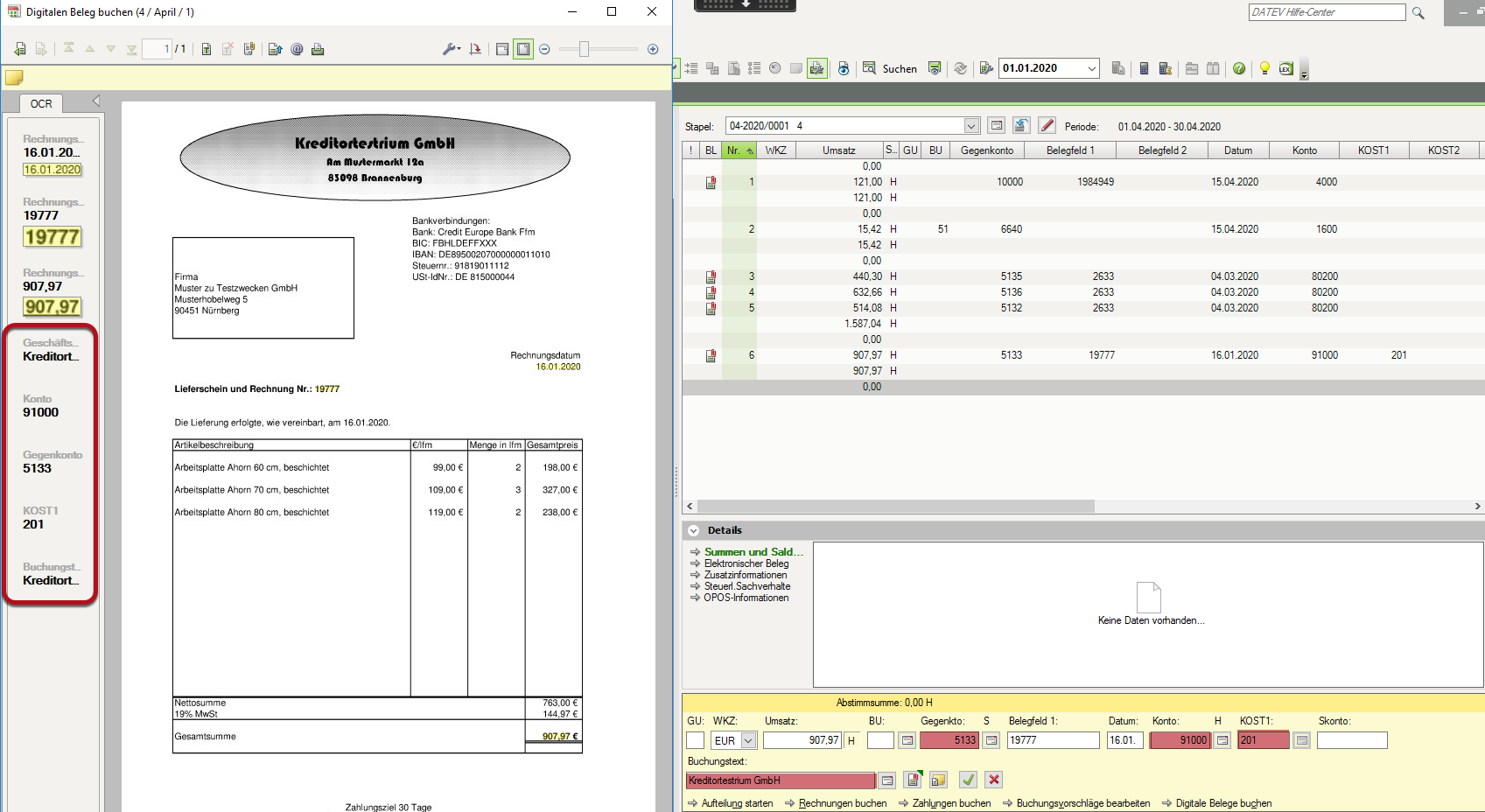This screenshot has height=812, width=1485.
Task: Click the refresh arrows icon in the toolbar
Action: coord(961,68)
